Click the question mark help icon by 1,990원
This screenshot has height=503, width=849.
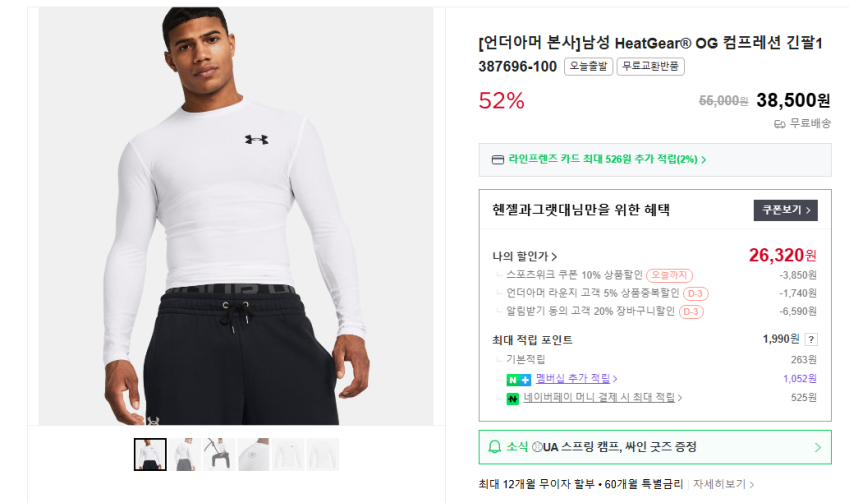point(811,339)
